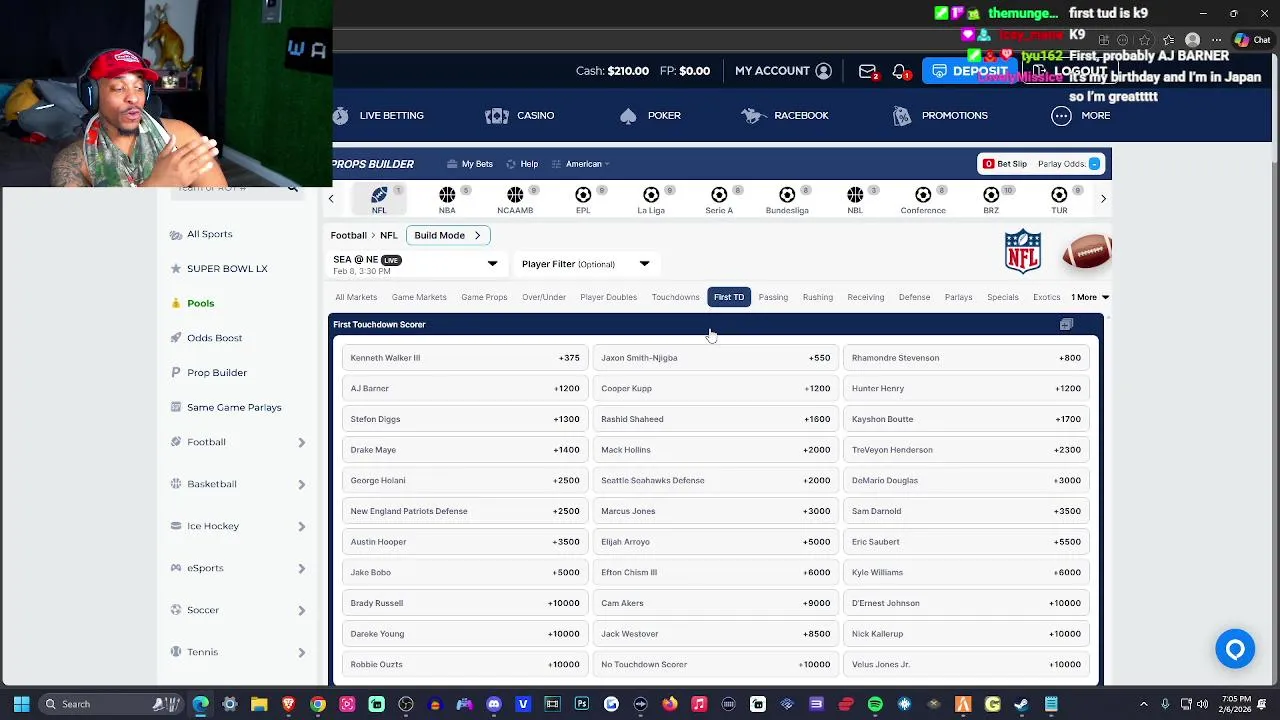
Task: Select the NBL basketball icon
Action: tap(855, 199)
